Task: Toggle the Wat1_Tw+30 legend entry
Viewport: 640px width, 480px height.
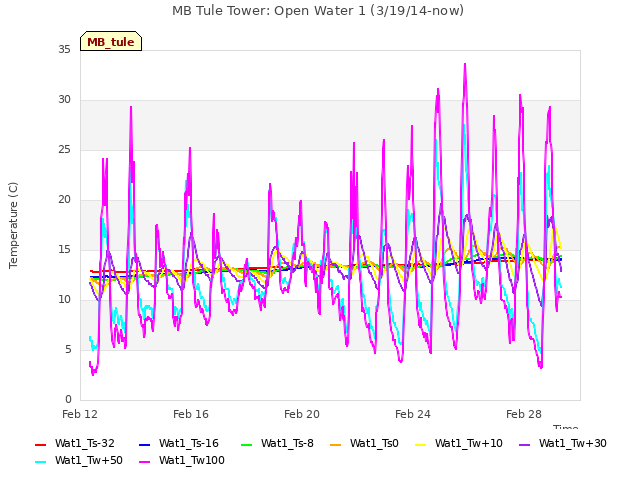Action: tap(562, 443)
